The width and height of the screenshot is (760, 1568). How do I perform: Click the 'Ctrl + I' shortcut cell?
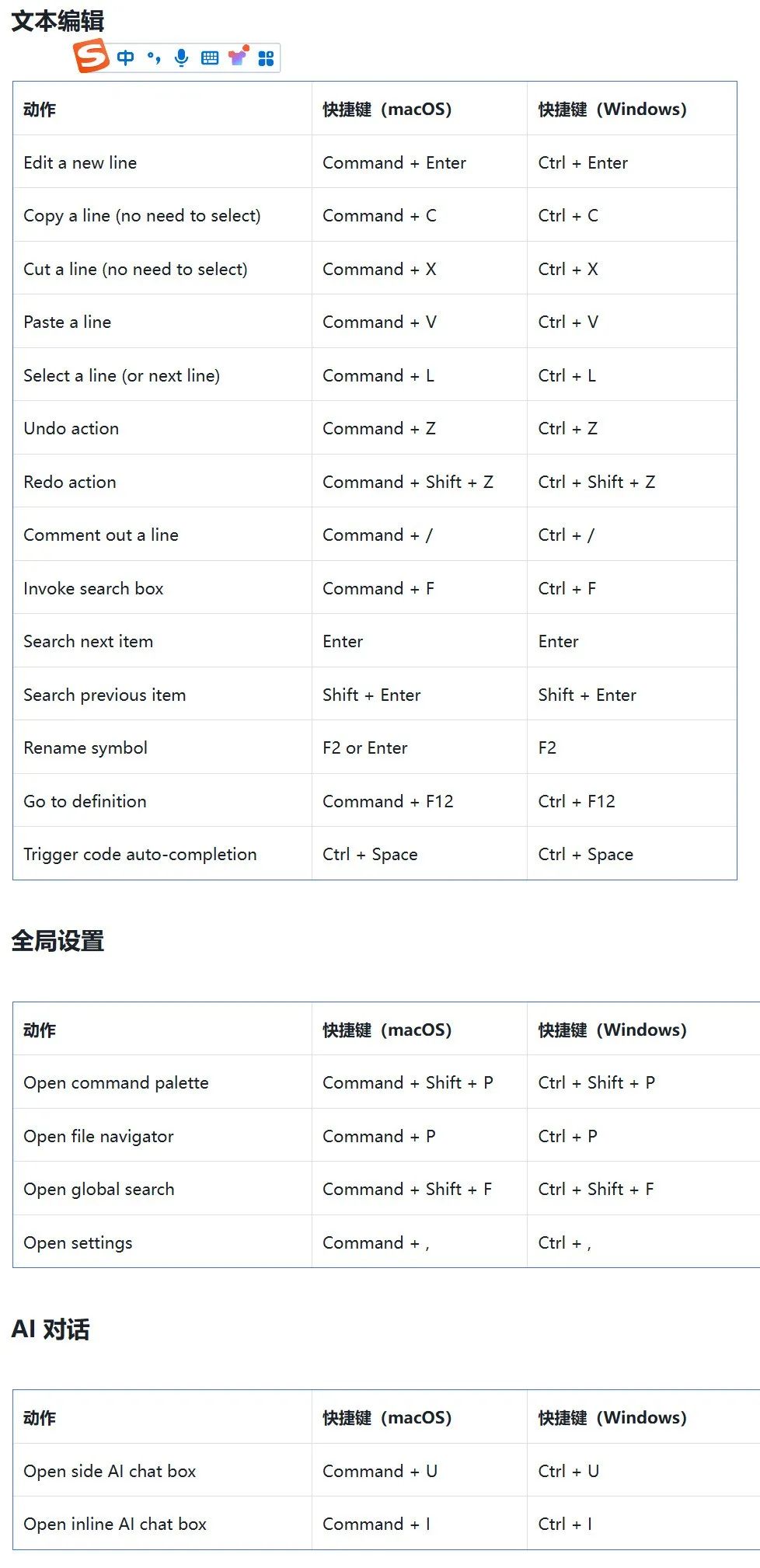click(x=565, y=1524)
